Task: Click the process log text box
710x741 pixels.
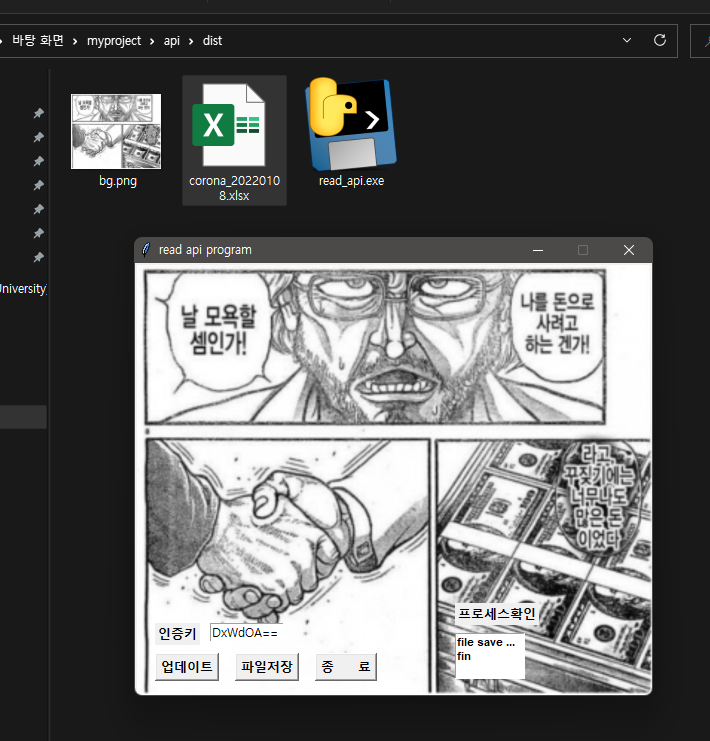Action: pyautogui.click(x=490, y=656)
